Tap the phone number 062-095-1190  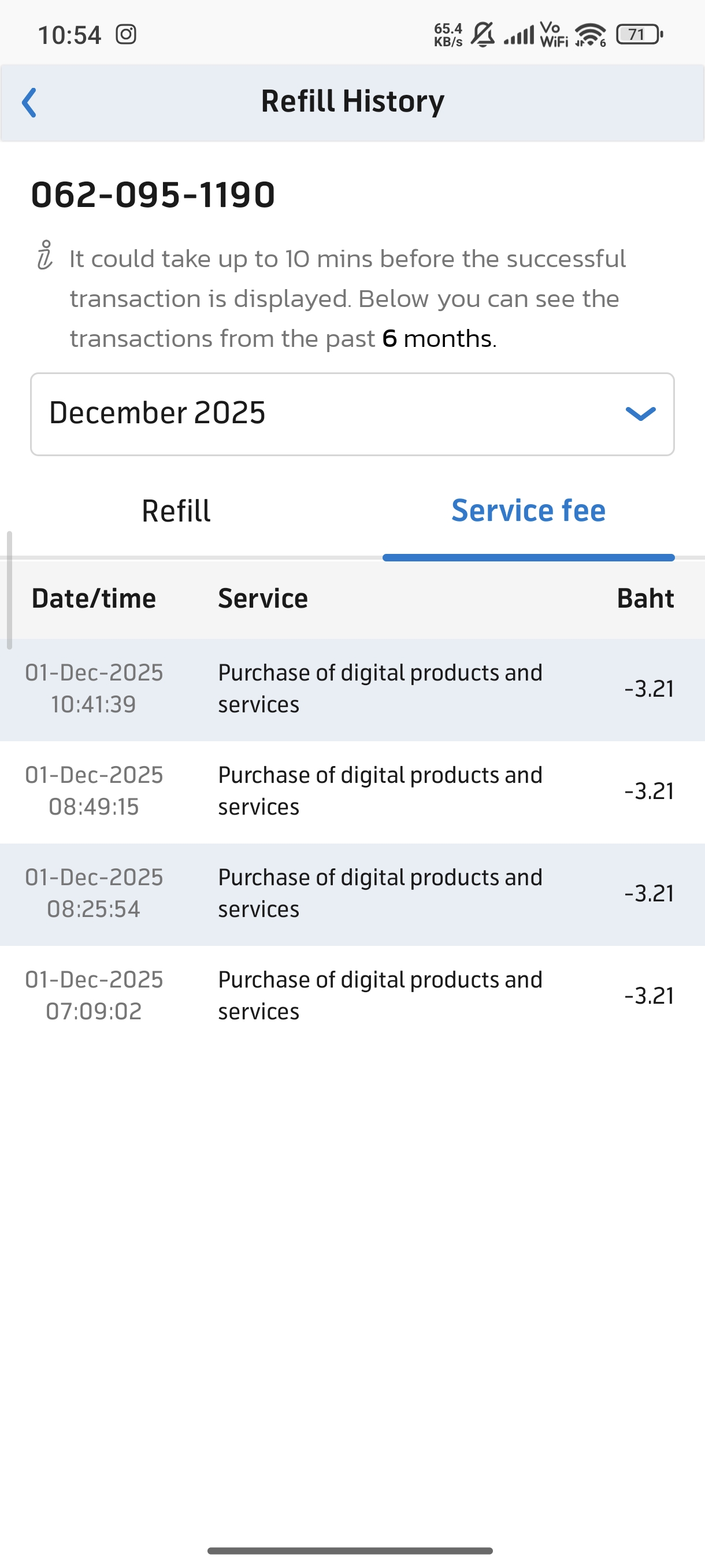pos(153,195)
